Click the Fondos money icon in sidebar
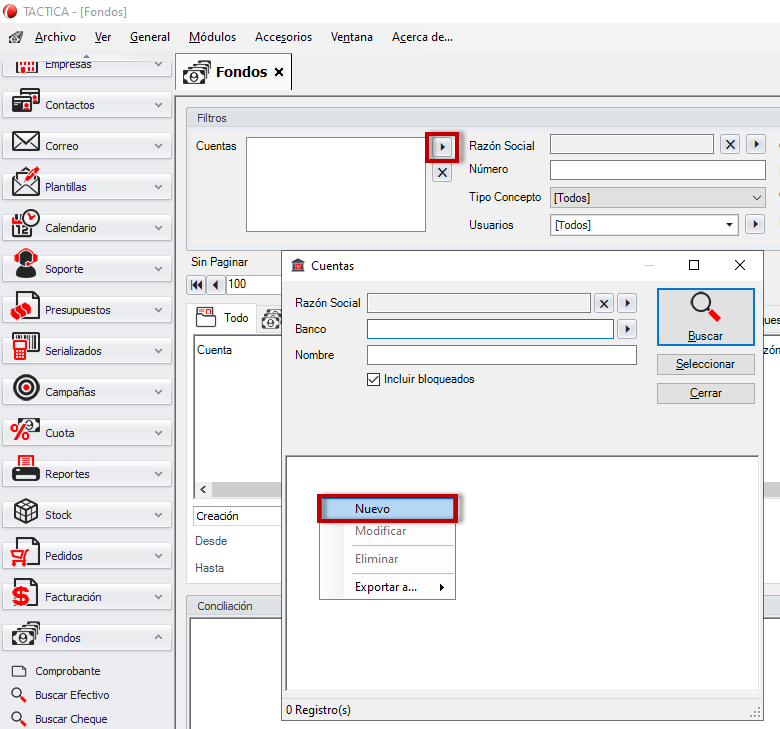Viewport: 780px width, 729px height. point(26,633)
